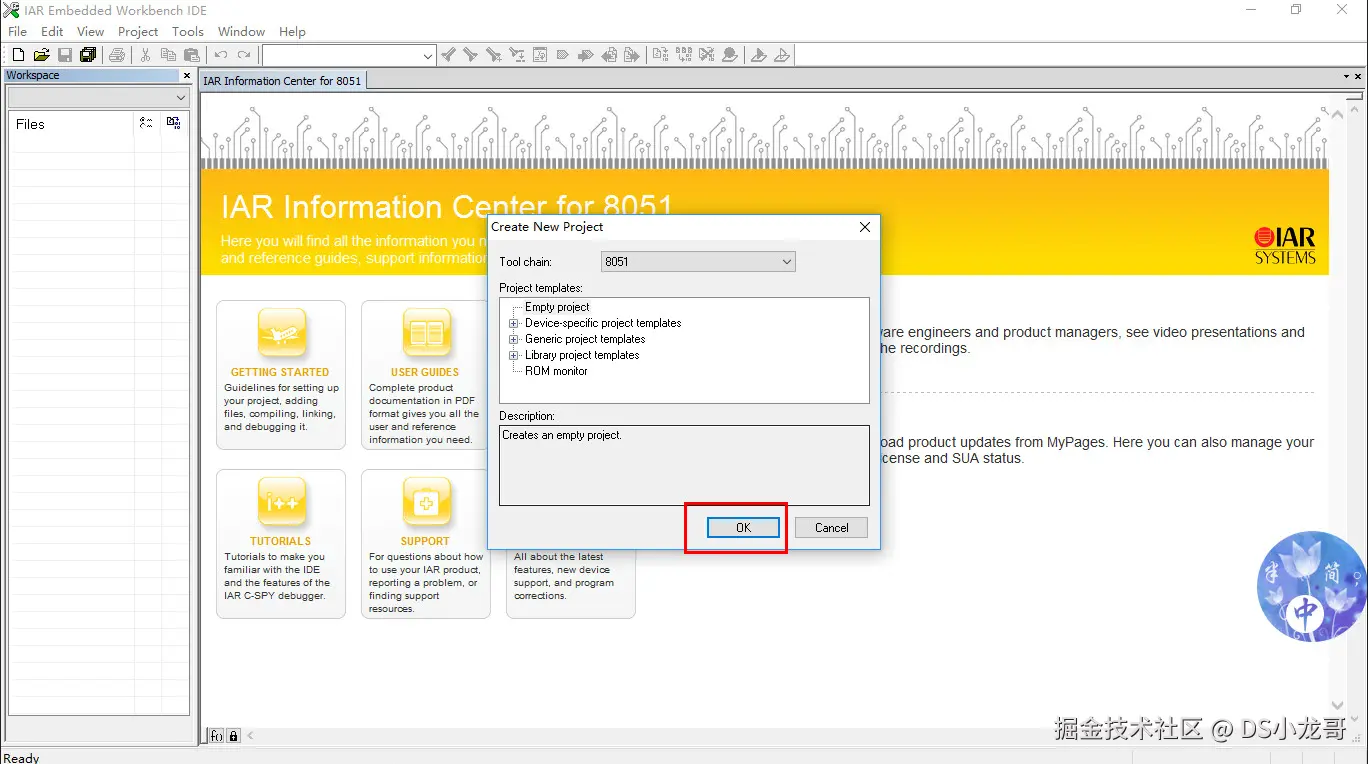Click the lock icon at editor bottom
1368x764 pixels.
click(x=234, y=736)
